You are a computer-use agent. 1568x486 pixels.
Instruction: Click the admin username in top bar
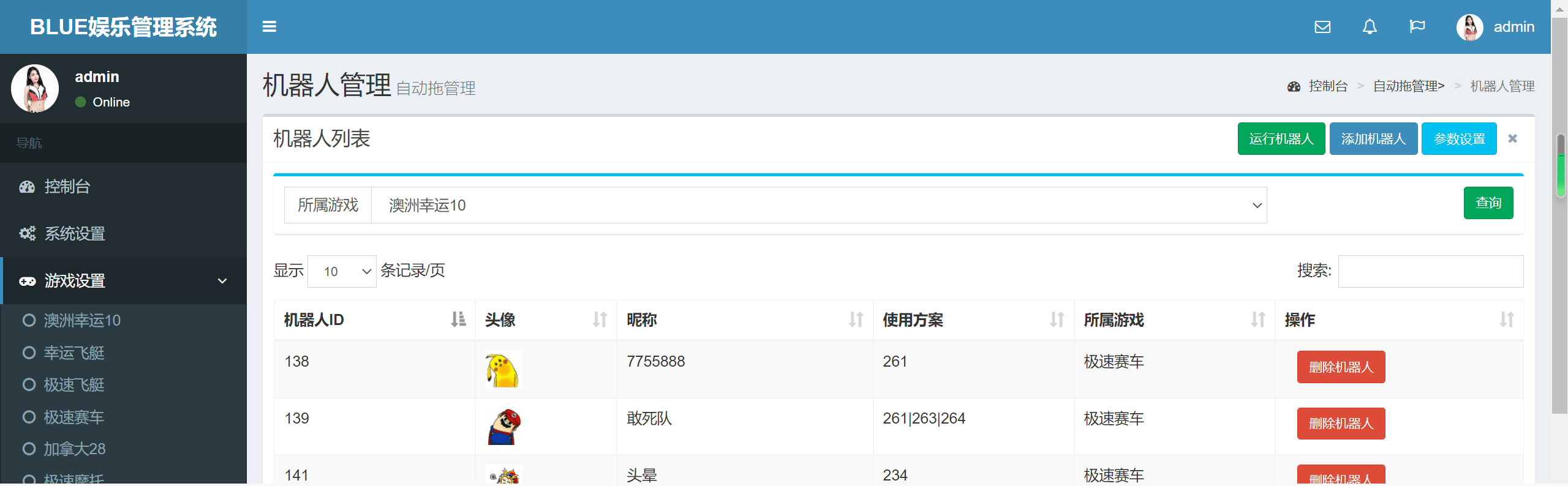[x=1514, y=27]
